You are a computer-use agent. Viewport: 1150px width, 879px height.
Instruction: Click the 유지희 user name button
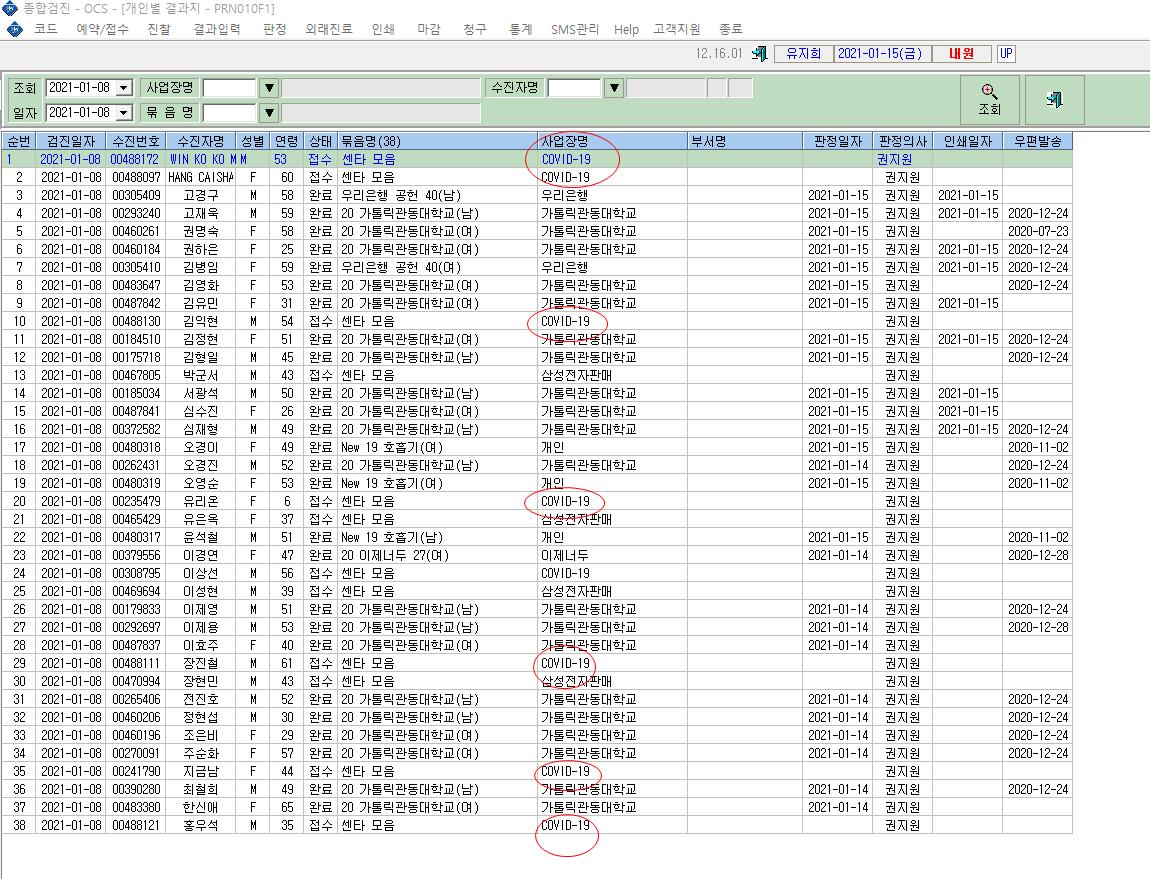(803, 54)
